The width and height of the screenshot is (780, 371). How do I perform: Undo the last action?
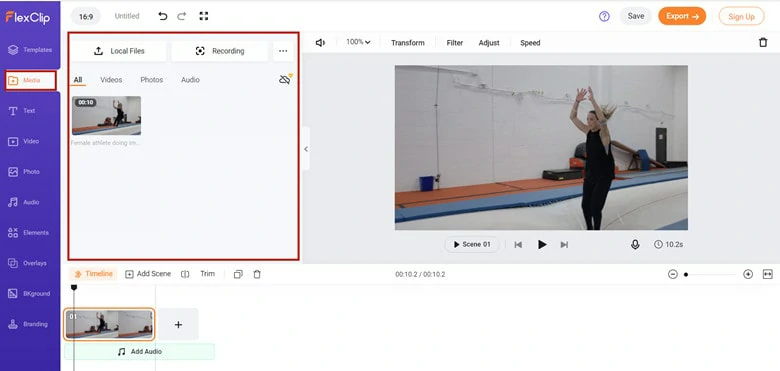pyautogui.click(x=163, y=16)
